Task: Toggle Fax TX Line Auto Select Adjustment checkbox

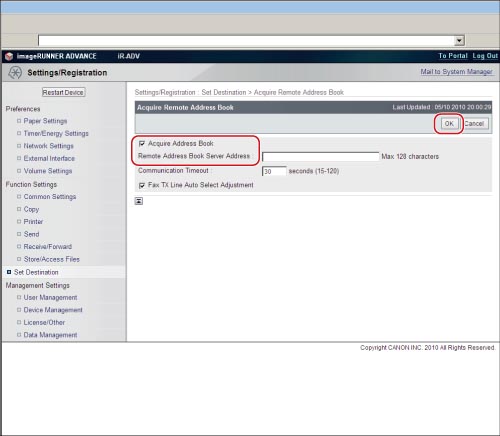Action: tap(142, 185)
